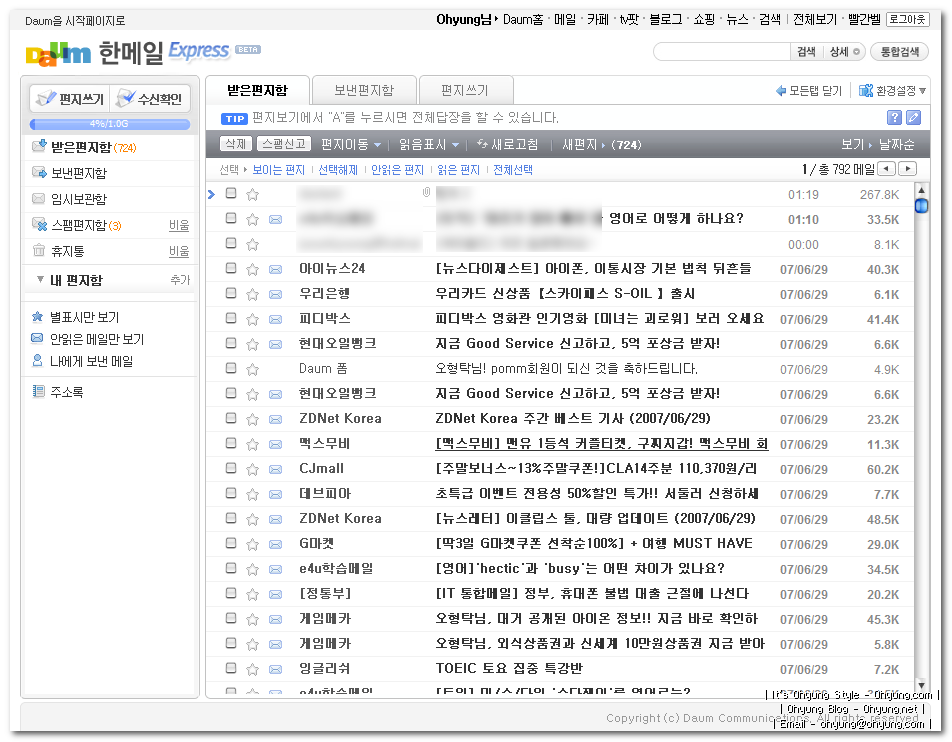Click 나에게 보낸 메일 person icon

click(37, 361)
